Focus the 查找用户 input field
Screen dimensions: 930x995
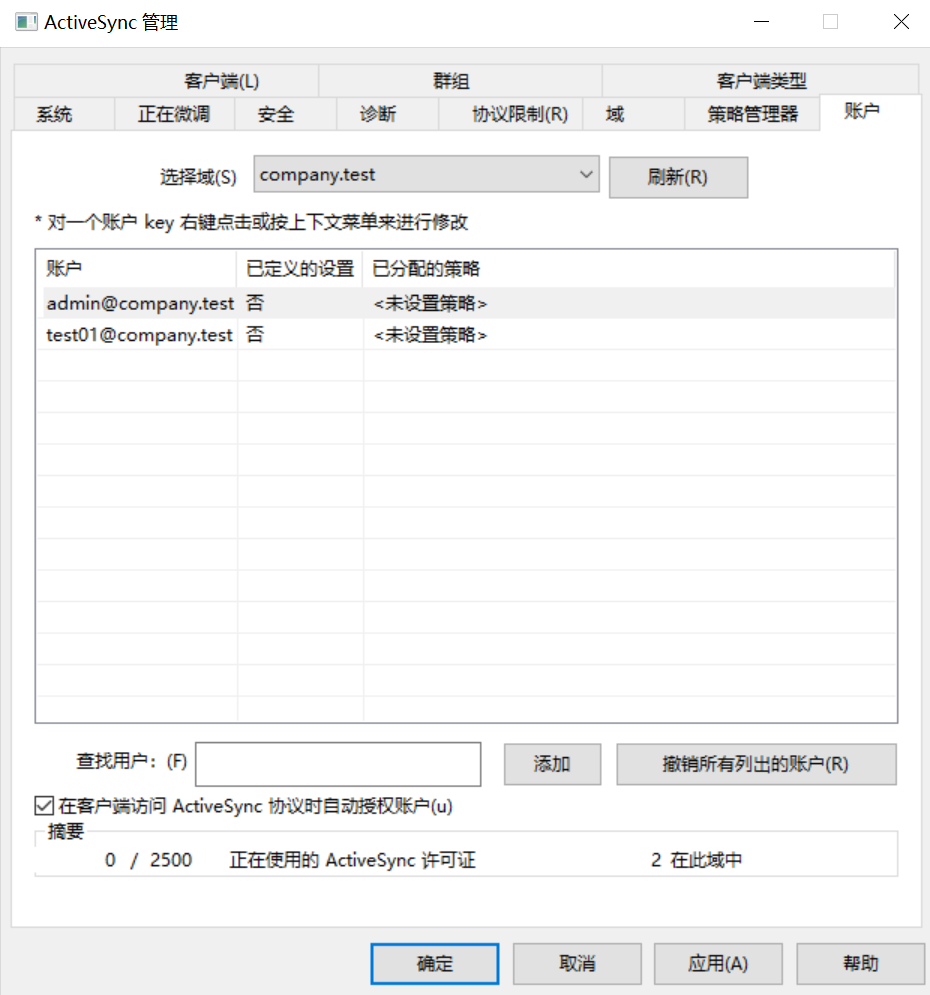(x=338, y=764)
